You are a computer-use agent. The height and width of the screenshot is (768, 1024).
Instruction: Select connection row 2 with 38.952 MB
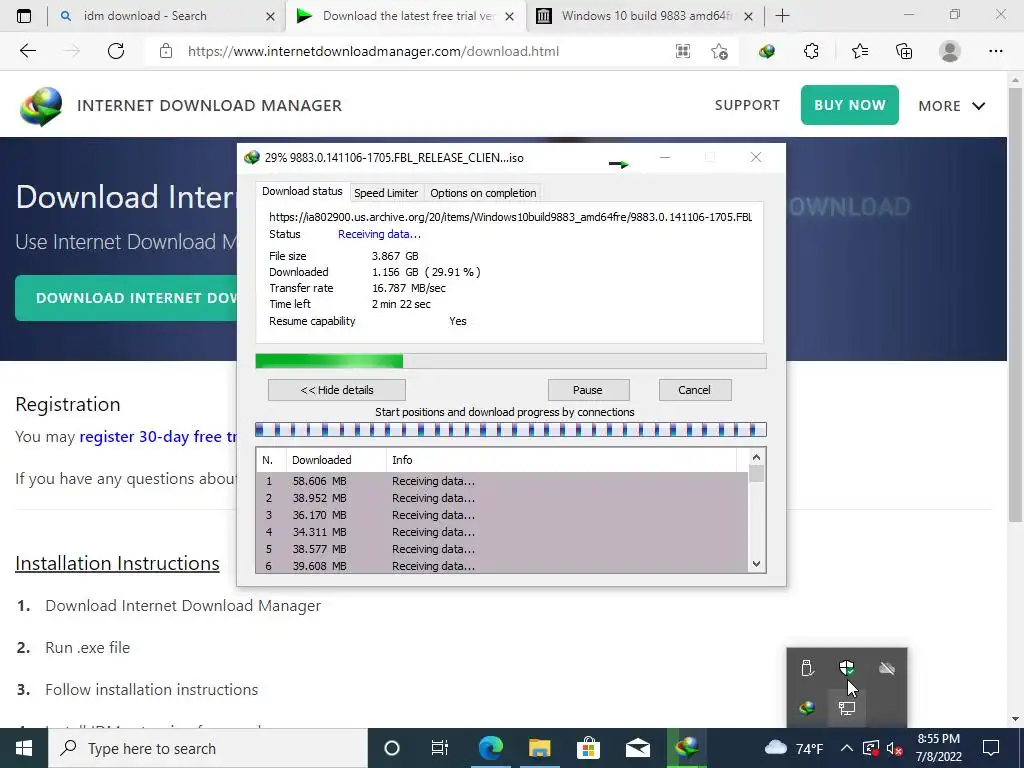(502, 498)
